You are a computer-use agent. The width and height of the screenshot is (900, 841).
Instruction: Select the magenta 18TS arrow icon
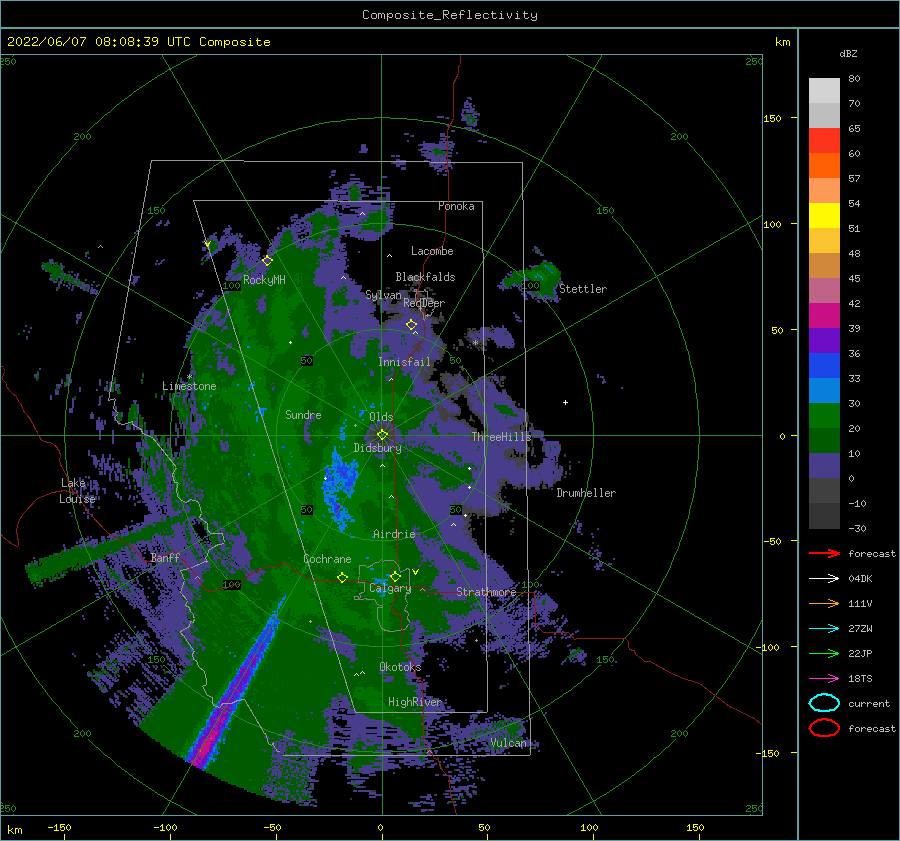pos(824,679)
